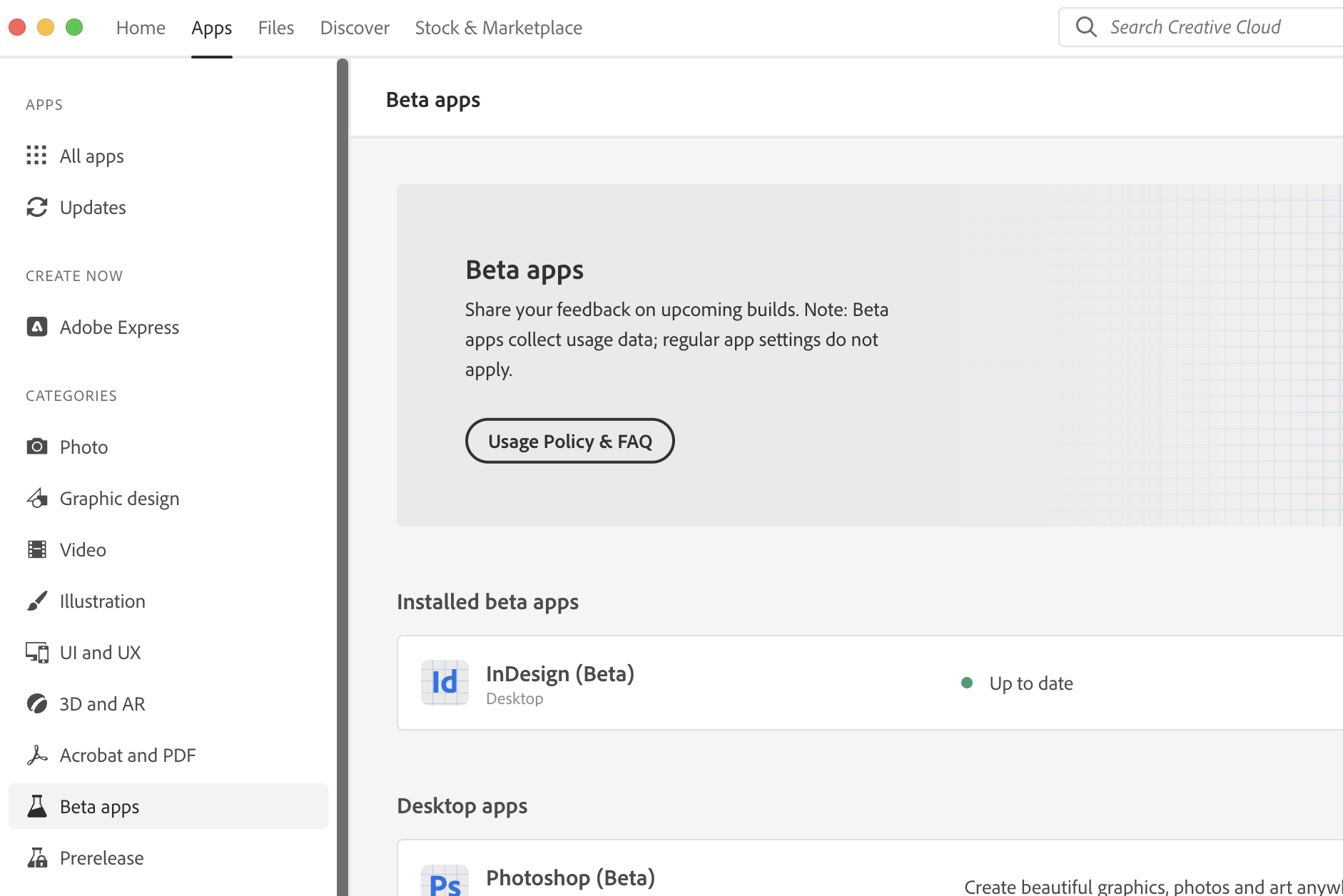Open the Prerelease section icon
1343x896 pixels.
pos(36,857)
